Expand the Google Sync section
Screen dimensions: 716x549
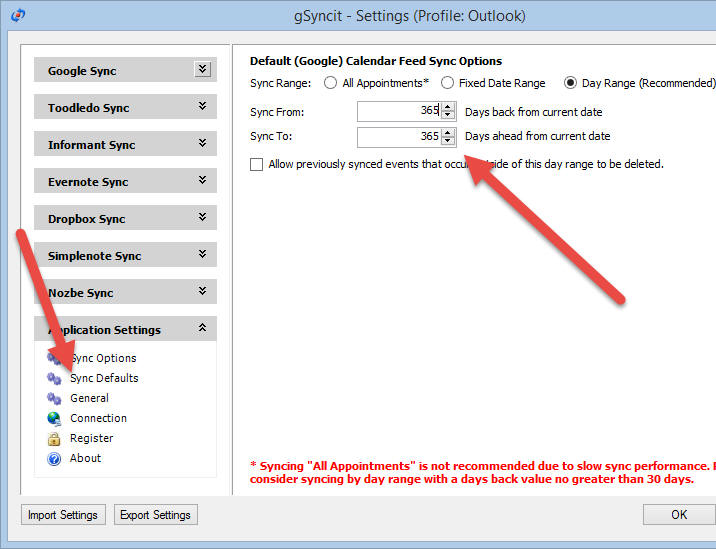(x=202, y=69)
